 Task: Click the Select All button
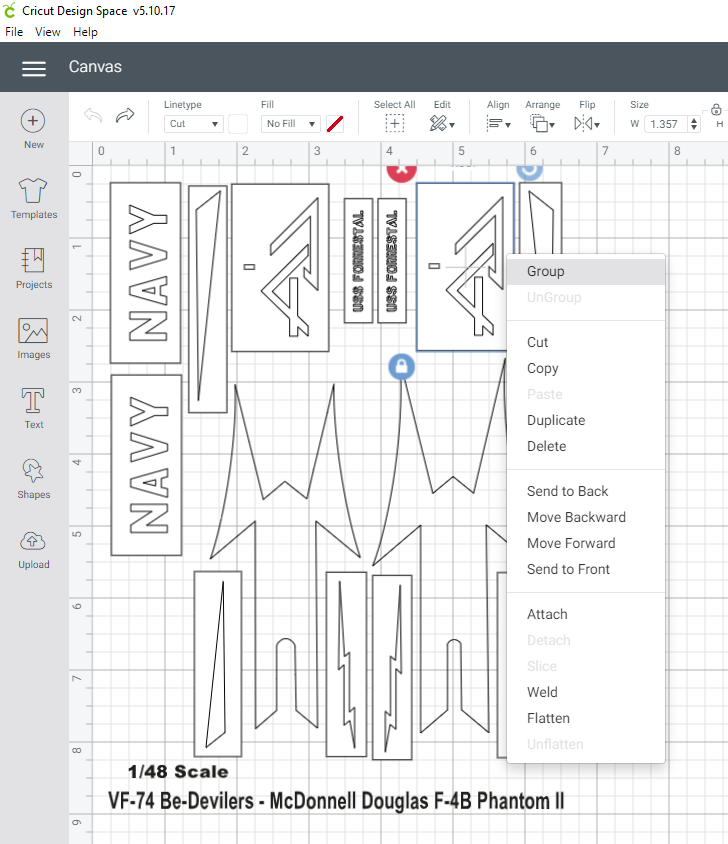[x=395, y=123]
